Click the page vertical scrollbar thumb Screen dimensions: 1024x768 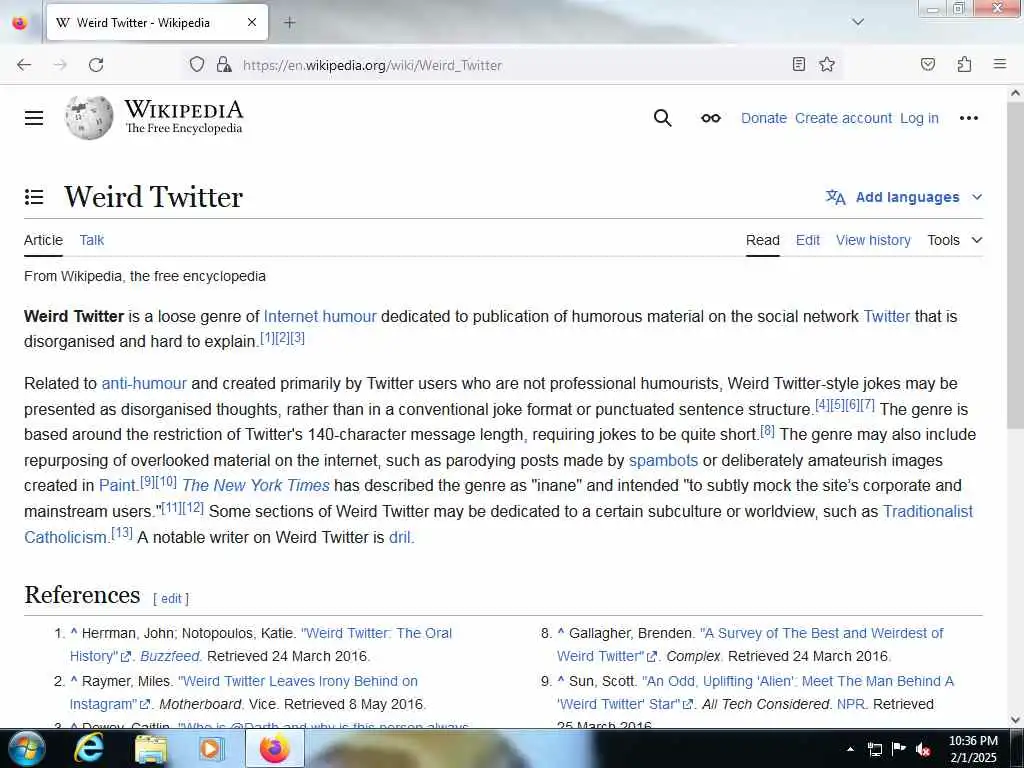point(1015,266)
